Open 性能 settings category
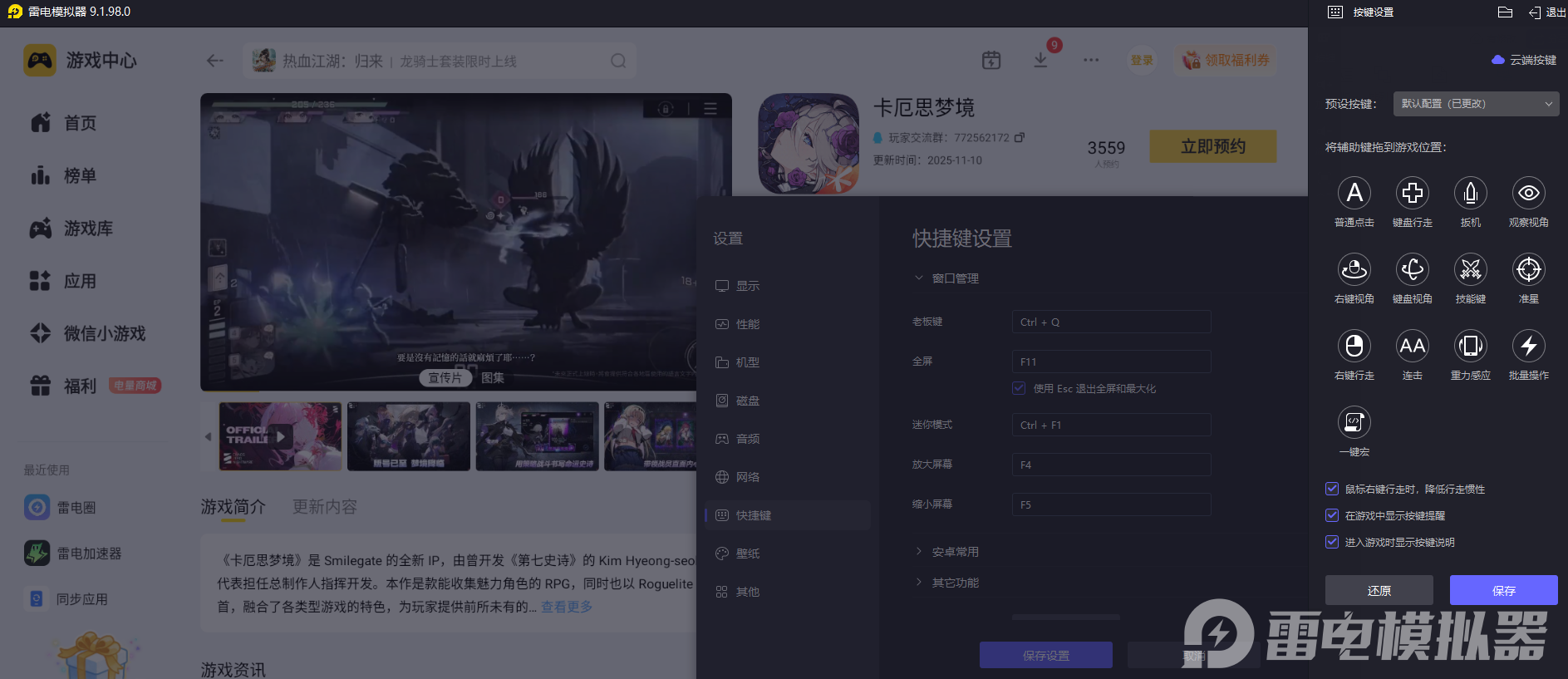Viewport: 1568px width, 679px height. coord(788,324)
